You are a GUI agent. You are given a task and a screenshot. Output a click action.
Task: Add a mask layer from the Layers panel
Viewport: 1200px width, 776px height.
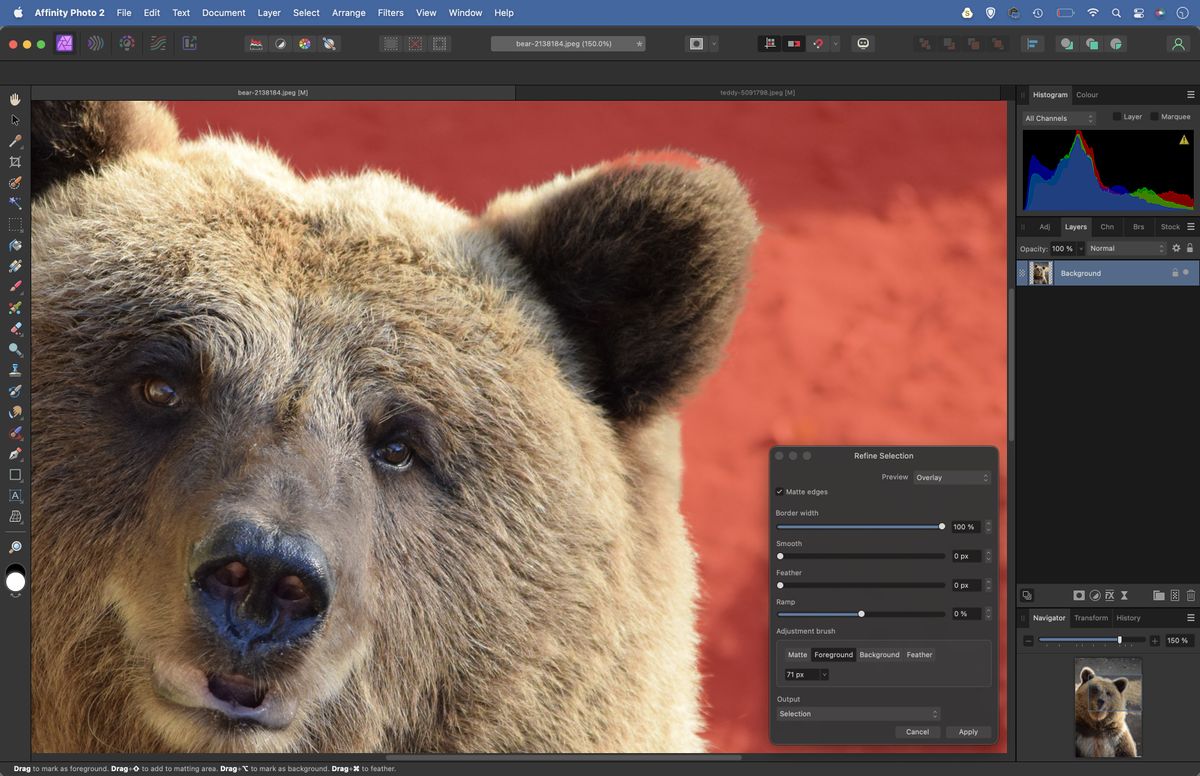[x=1078, y=595]
